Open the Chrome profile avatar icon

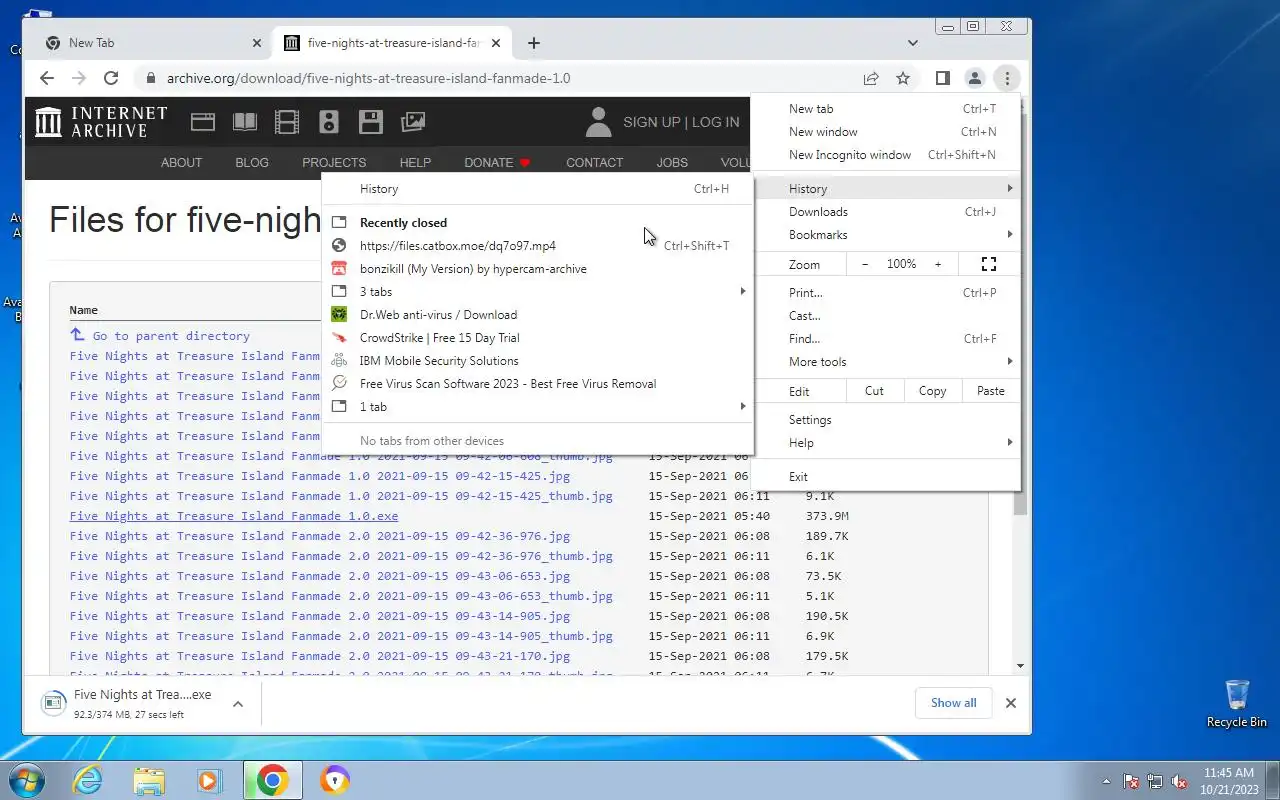click(974, 78)
